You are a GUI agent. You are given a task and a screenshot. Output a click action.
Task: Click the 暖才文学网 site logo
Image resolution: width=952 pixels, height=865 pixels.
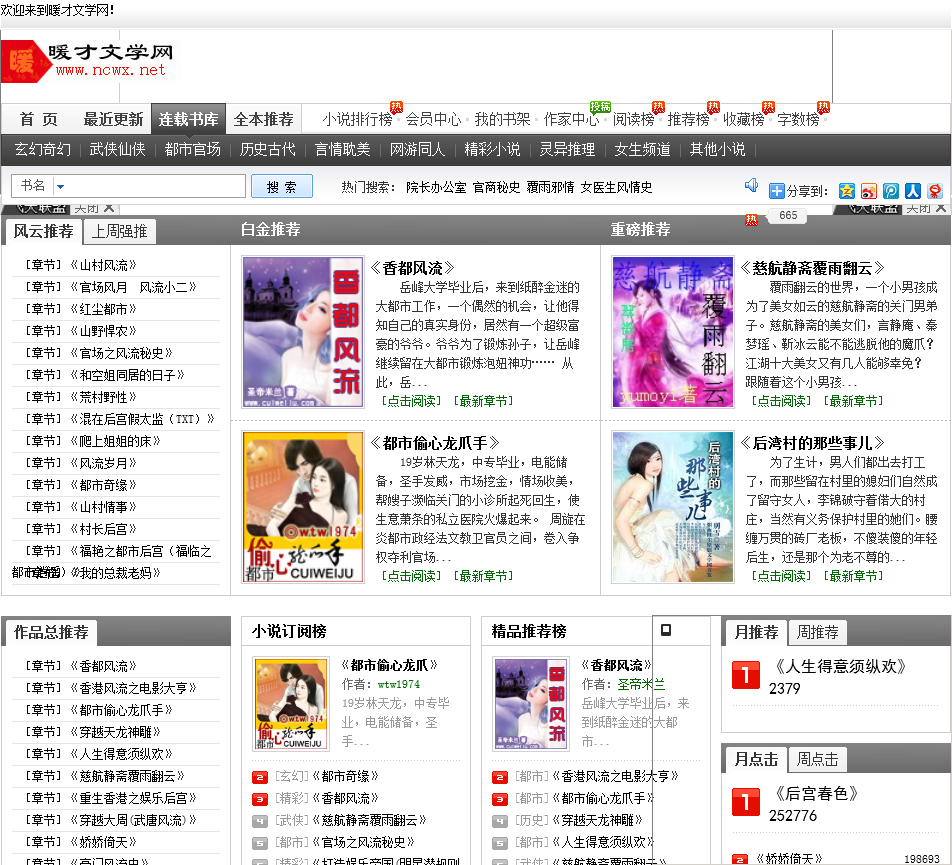tap(88, 61)
